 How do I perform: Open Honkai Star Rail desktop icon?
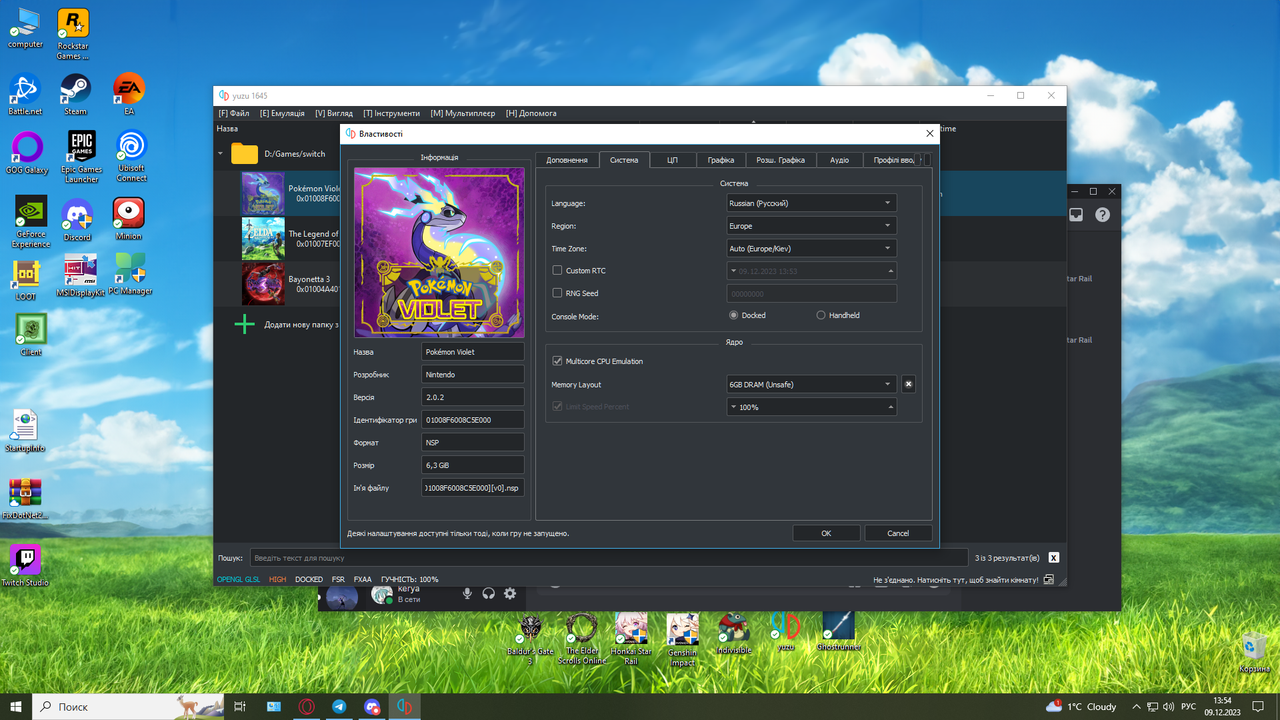point(631,638)
